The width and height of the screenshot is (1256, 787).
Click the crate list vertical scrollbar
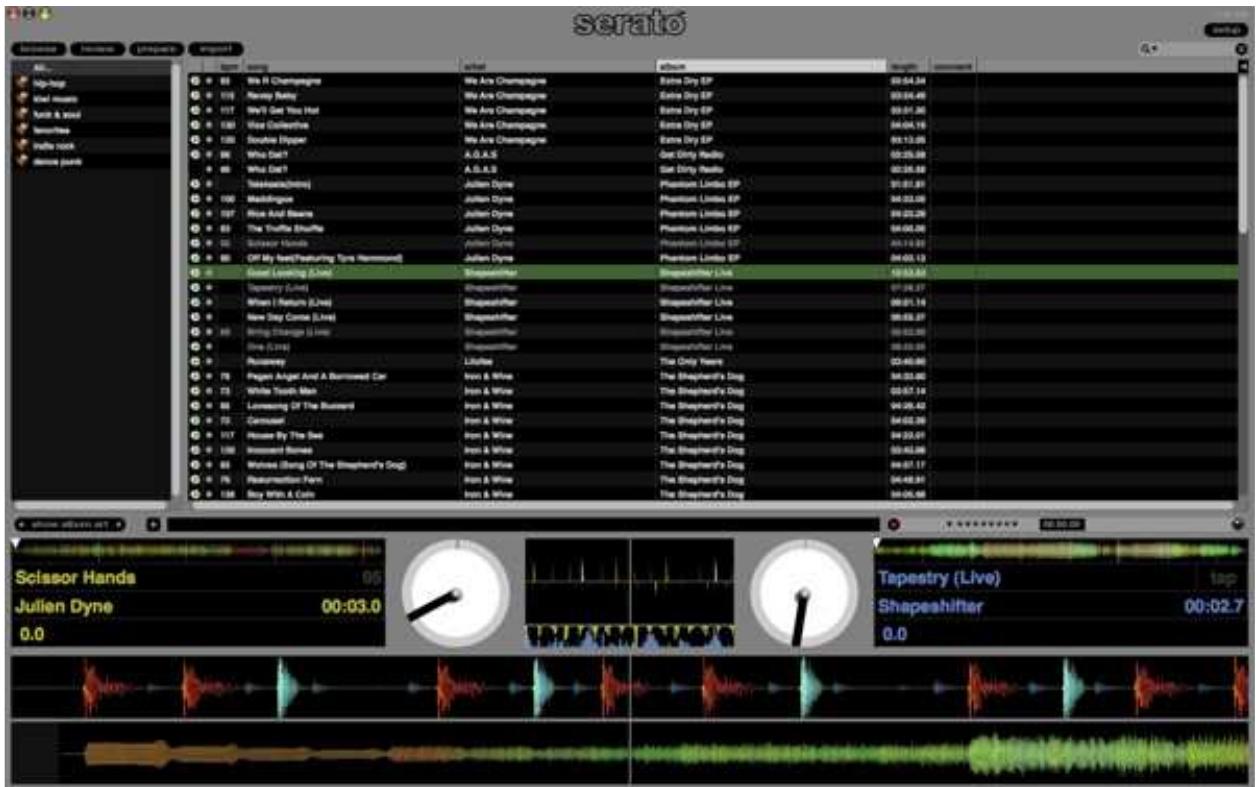[x=177, y=280]
